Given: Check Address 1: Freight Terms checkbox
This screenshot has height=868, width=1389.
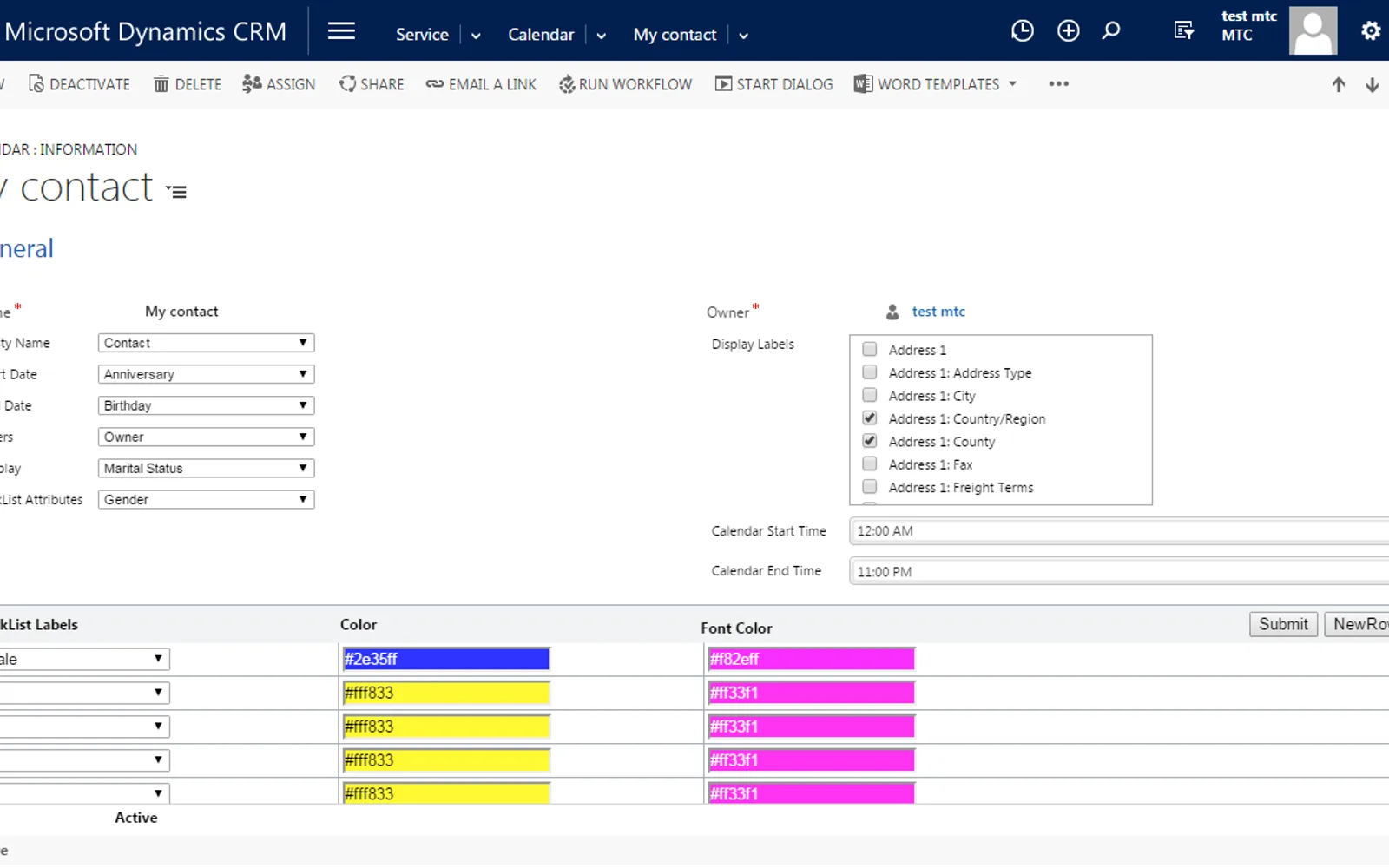Looking at the screenshot, I should [870, 487].
